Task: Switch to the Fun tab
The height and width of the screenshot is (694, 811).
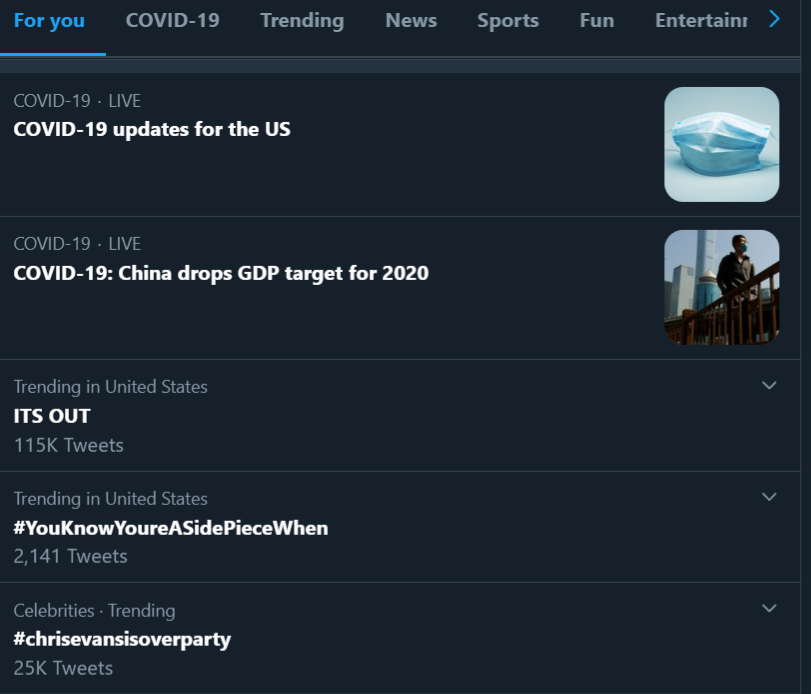Action: pos(596,21)
